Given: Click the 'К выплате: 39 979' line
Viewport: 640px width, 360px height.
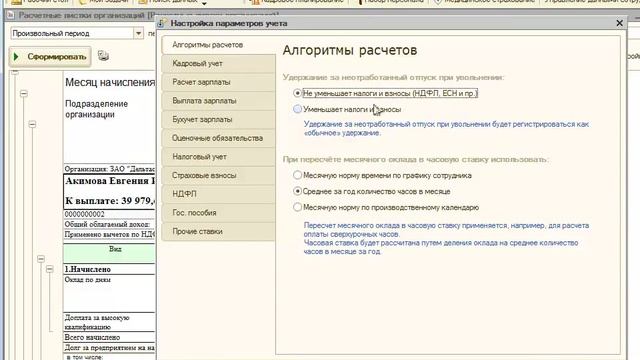Looking at the screenshot, I should 110,201.
